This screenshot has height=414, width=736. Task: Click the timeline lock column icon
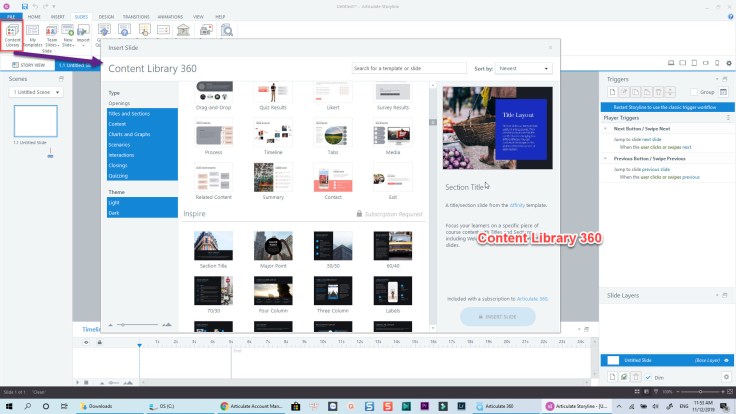tap(100, 342)
